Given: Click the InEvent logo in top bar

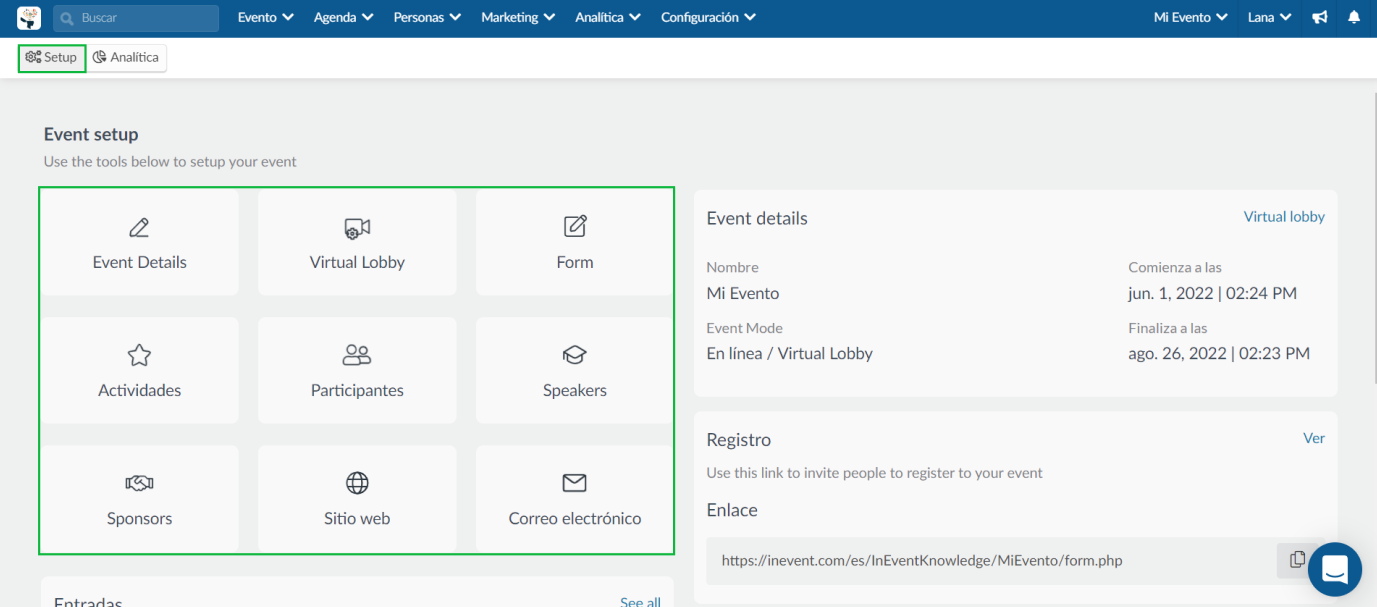Looking at the screenshot, I should pyautogui.click(x=29, y=18).
